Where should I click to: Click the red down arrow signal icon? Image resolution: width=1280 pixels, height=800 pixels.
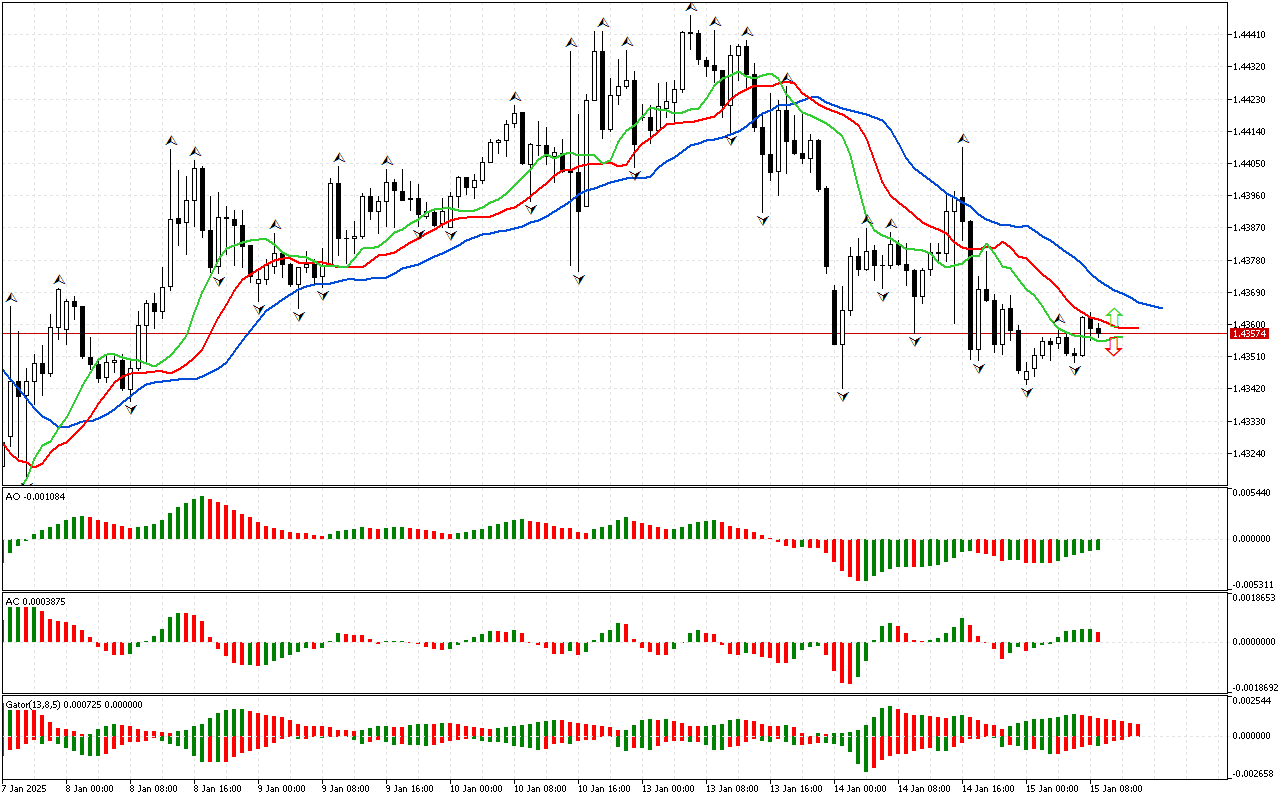[1114, 349]
